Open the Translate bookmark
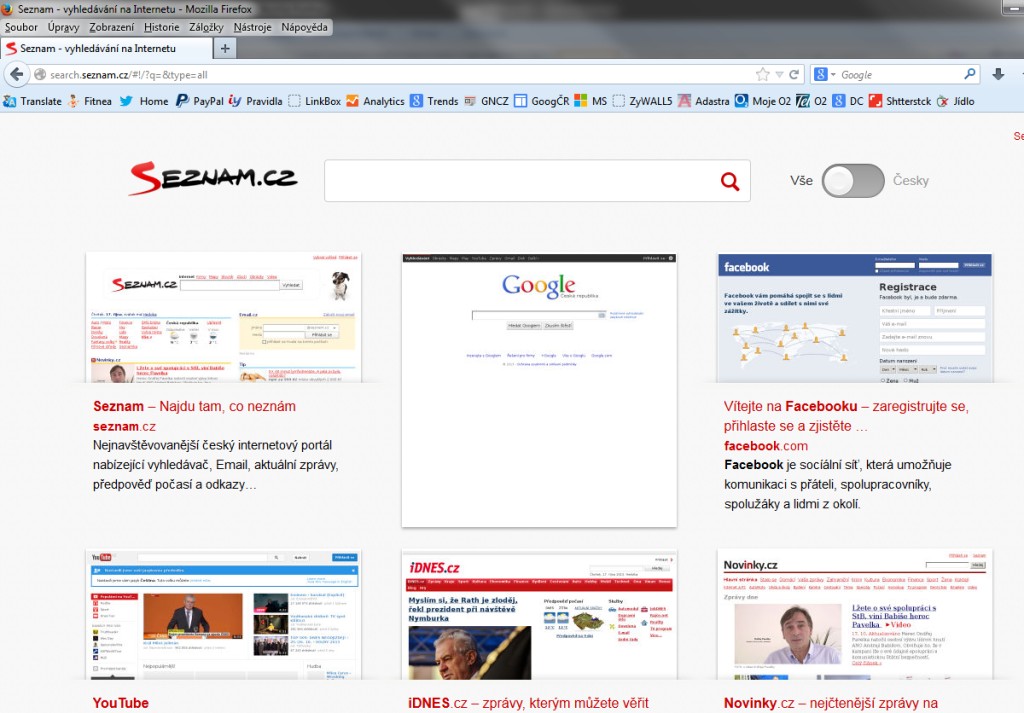 33,101
